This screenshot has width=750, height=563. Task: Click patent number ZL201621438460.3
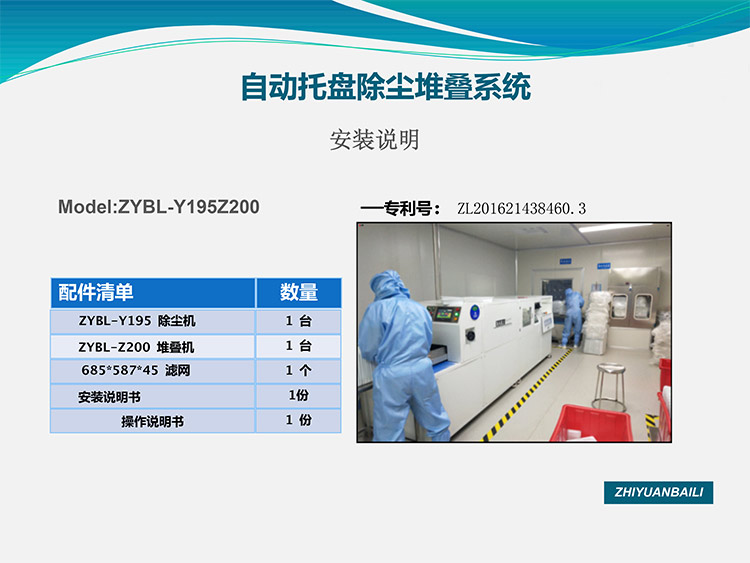[x=521, y=209]
